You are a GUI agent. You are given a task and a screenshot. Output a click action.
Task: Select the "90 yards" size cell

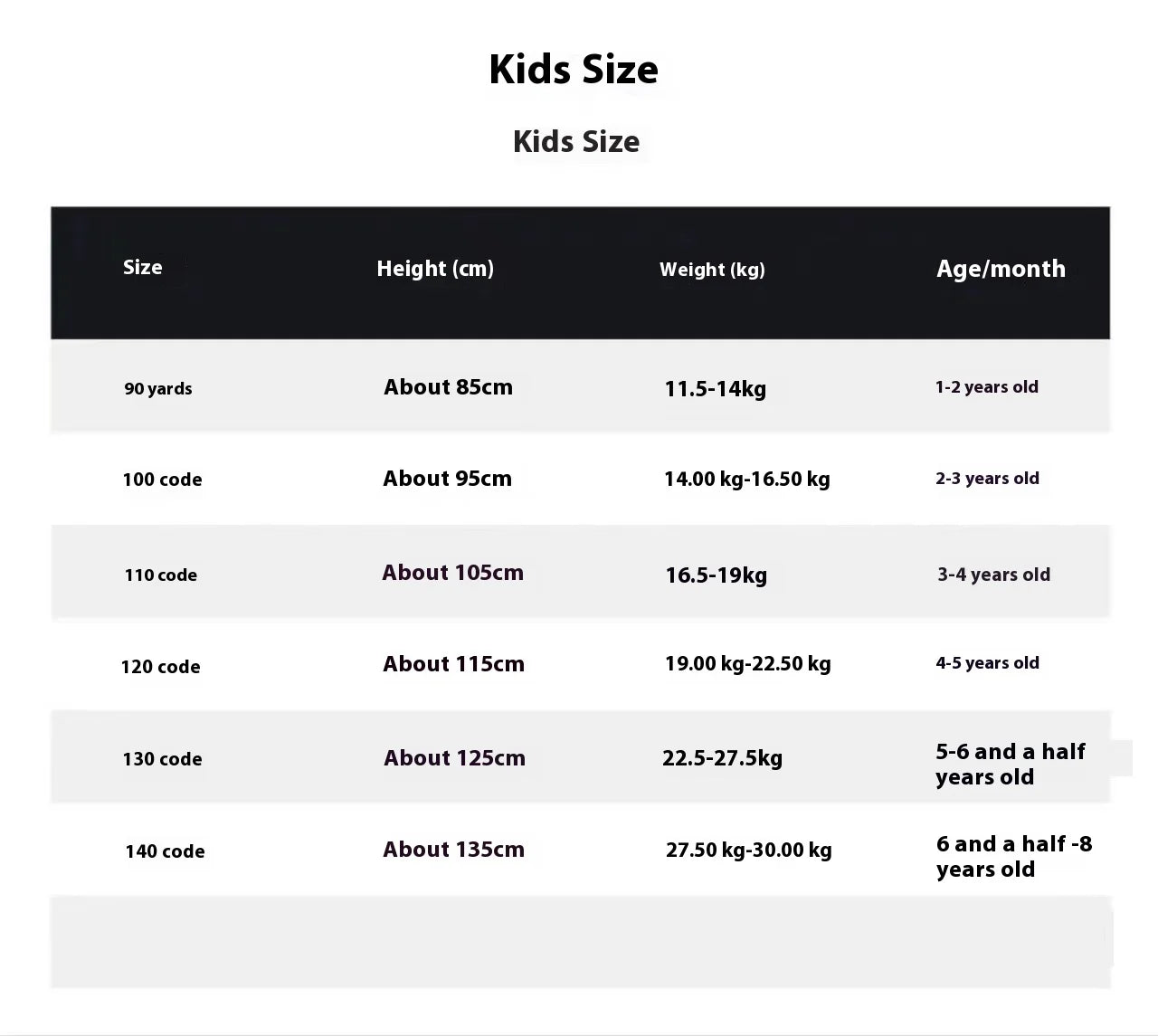pos(158,389)
